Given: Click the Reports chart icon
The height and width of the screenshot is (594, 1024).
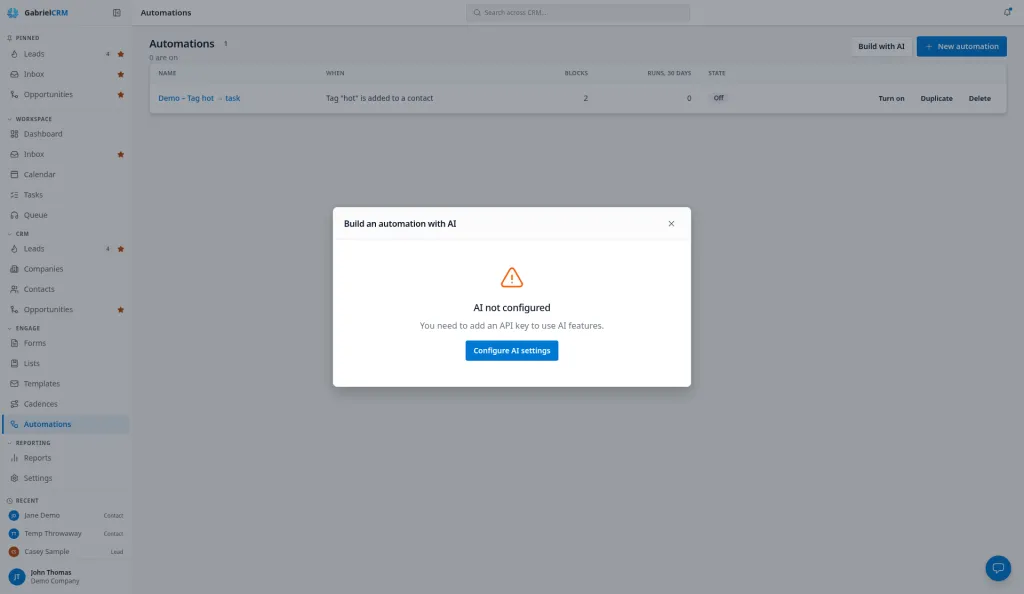Looking at the screenshot, I should click(14, 458).
